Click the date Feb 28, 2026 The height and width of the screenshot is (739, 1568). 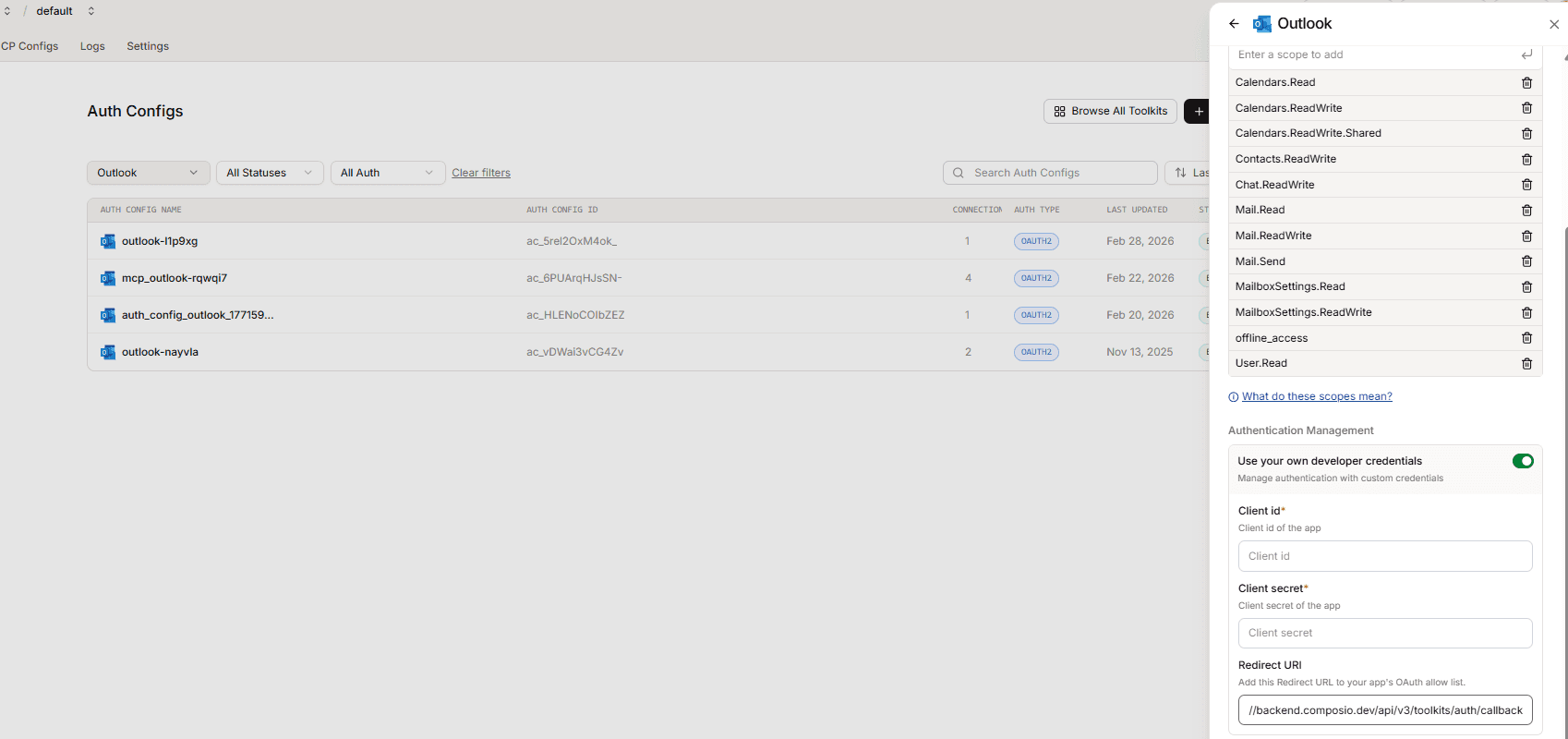[x=1140, y=241]
